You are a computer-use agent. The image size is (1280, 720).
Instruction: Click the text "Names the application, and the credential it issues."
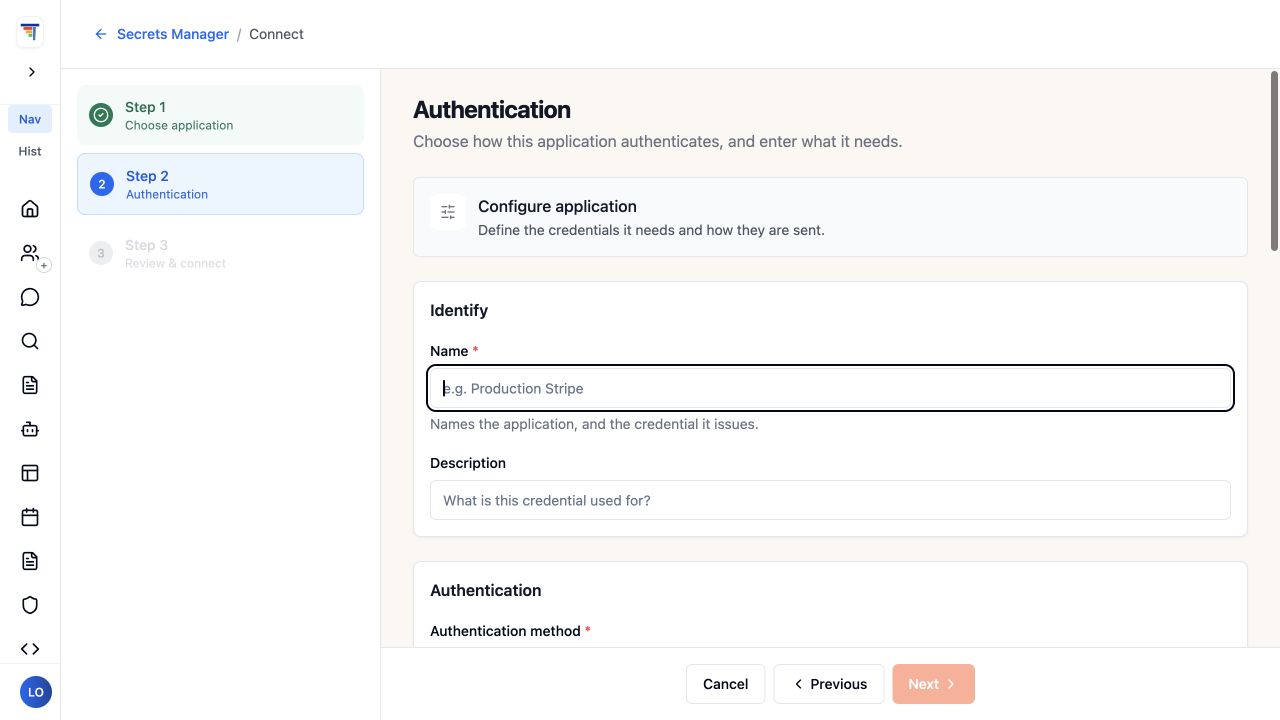(594, 424)
